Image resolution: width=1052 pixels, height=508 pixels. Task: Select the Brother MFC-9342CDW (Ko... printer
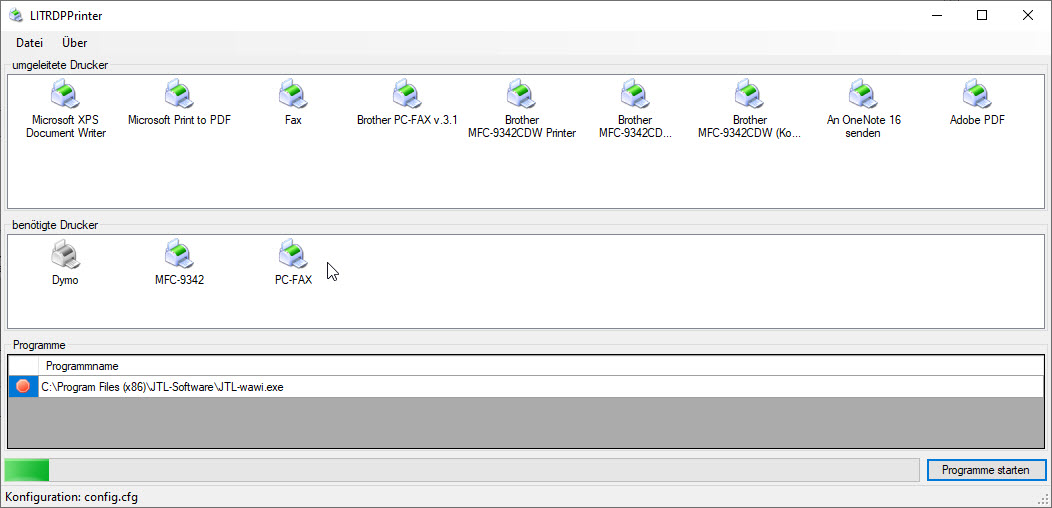(x=749, y=96)
